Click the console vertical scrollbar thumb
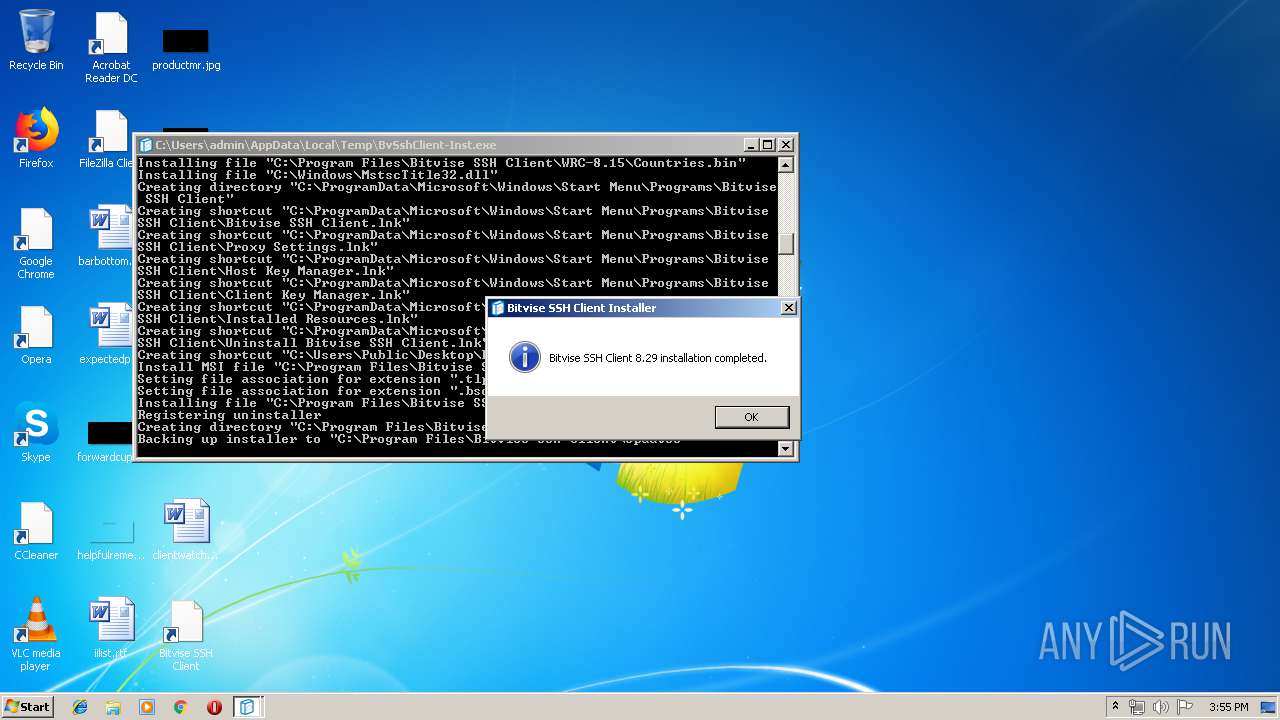Viewport: 1280px width, 720px height. pyautogui.click(x=786, y=243)
